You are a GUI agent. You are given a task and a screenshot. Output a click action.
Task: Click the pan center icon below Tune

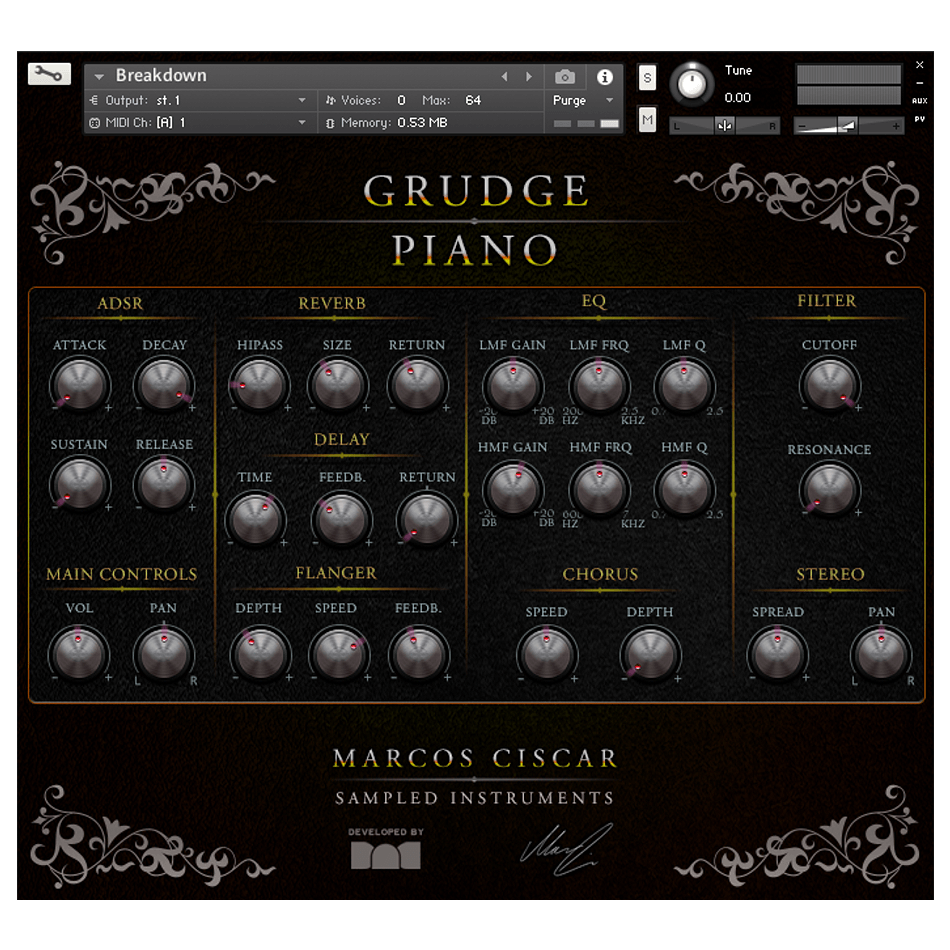click(x=725, y=126)
